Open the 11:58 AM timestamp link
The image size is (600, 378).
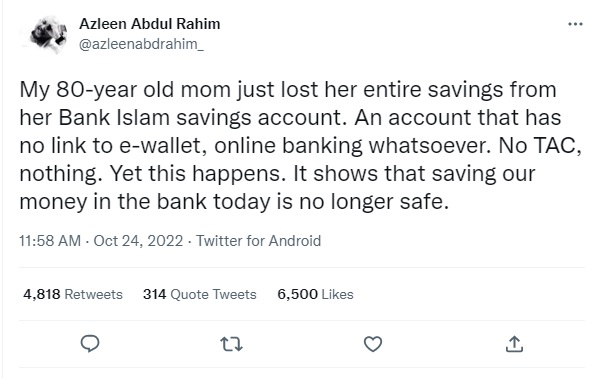tap(50, 241)
